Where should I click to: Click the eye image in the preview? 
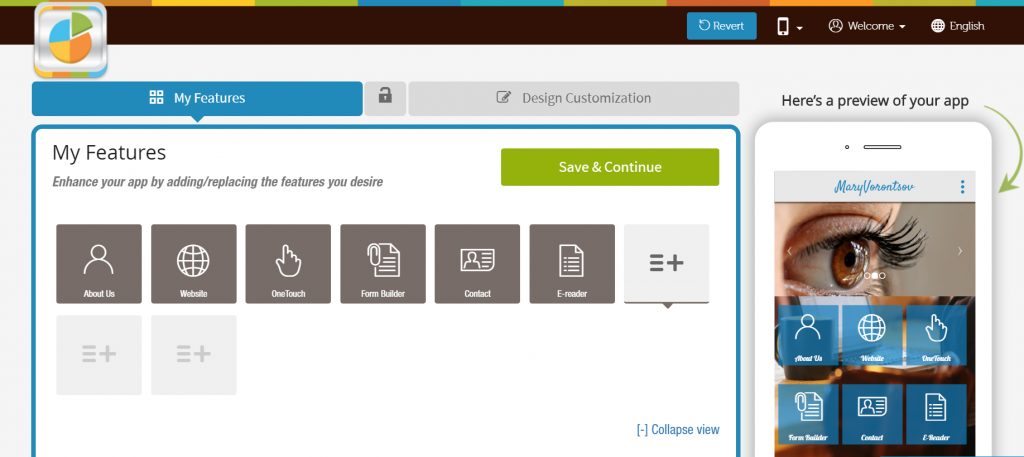(874, 249)
